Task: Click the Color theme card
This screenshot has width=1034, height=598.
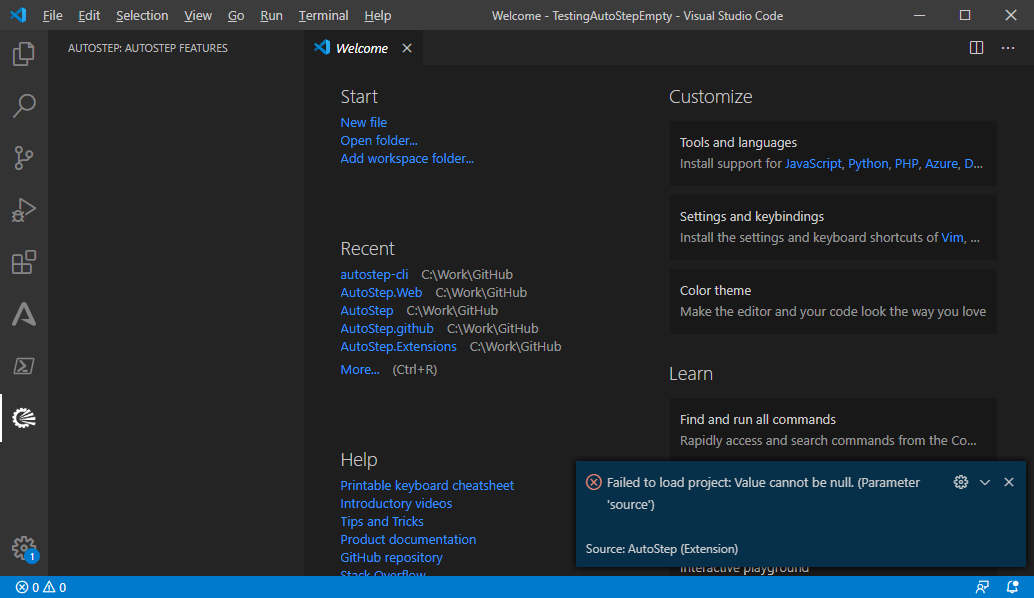Action: tap(833, 301)
